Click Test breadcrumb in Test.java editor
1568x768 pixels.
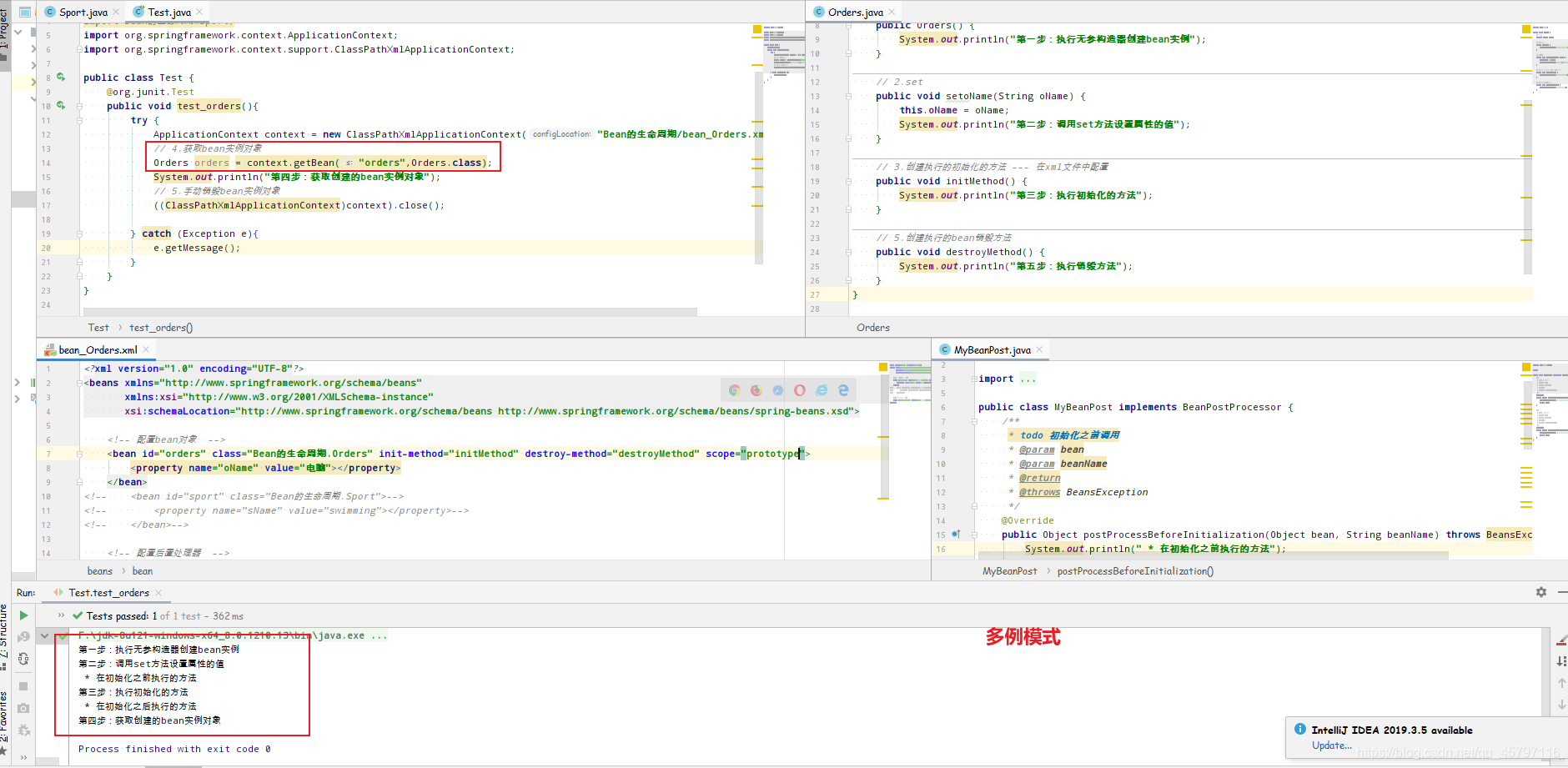coord(98,328)
